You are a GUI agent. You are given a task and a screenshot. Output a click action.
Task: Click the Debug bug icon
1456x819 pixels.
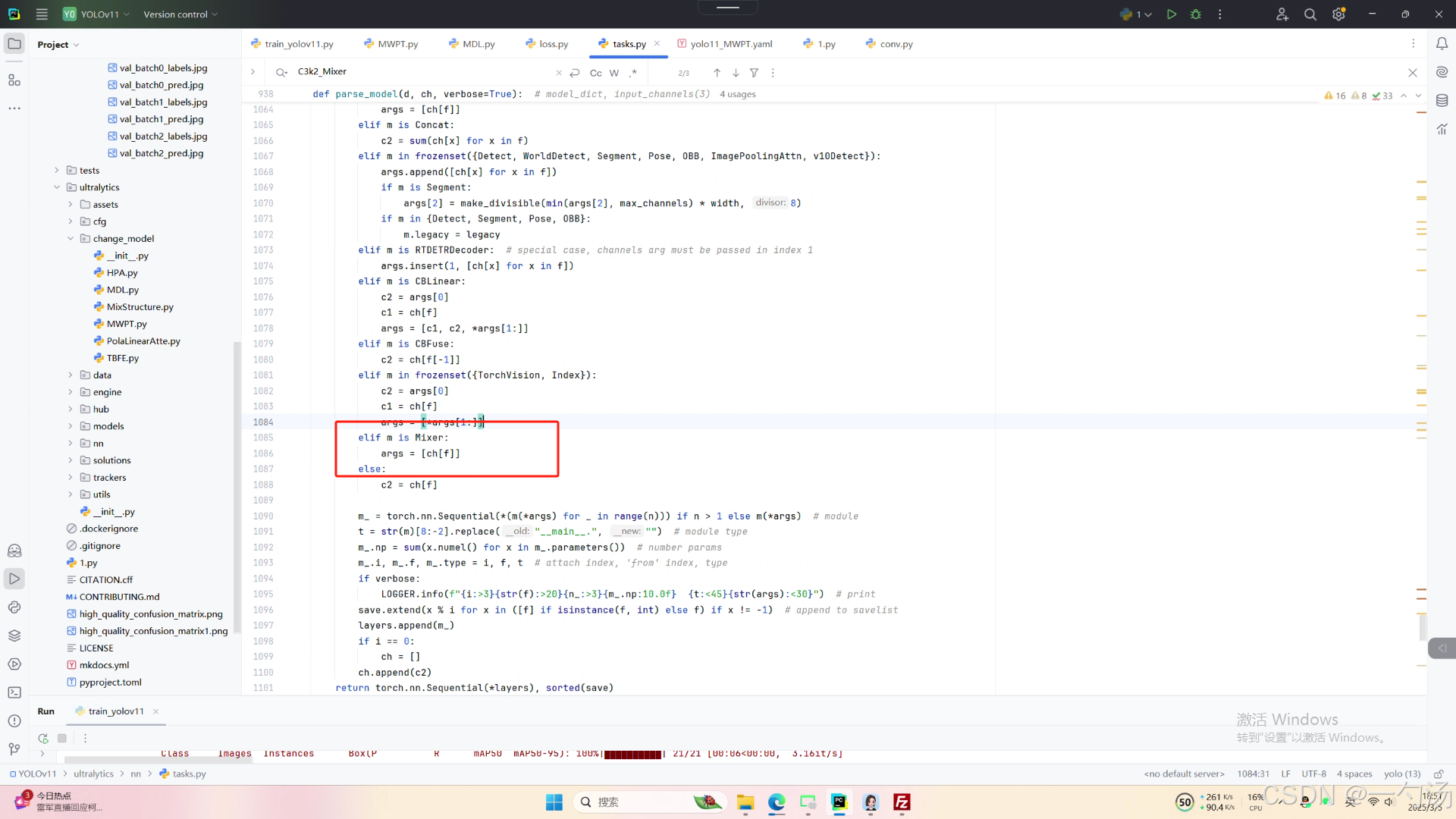1196,14
